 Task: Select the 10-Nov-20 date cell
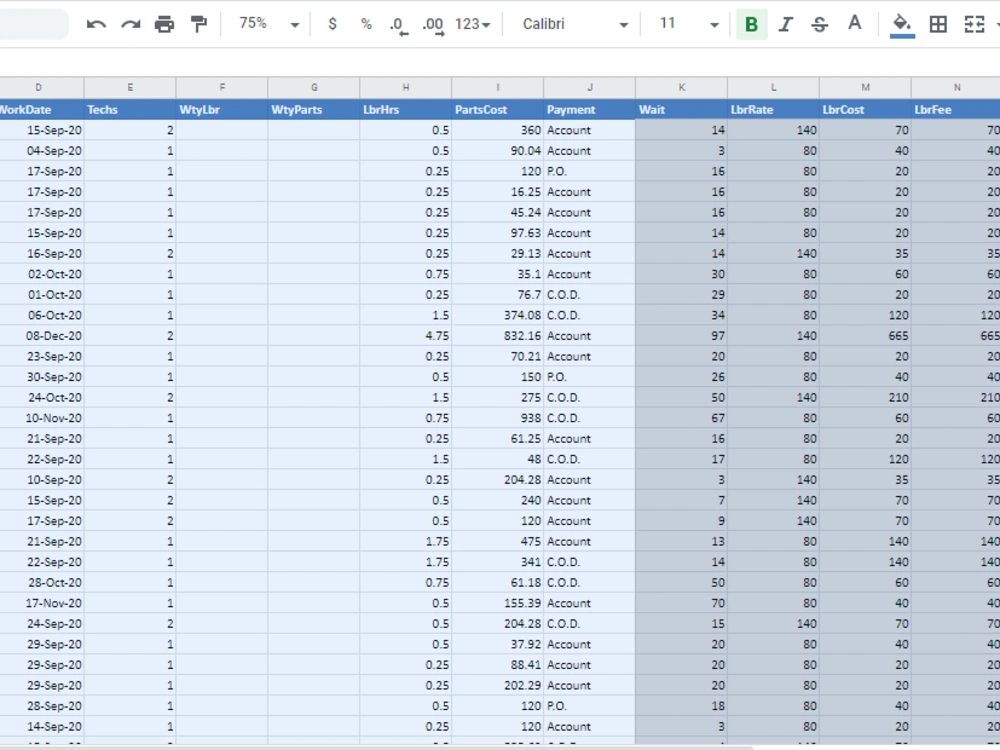41,418
